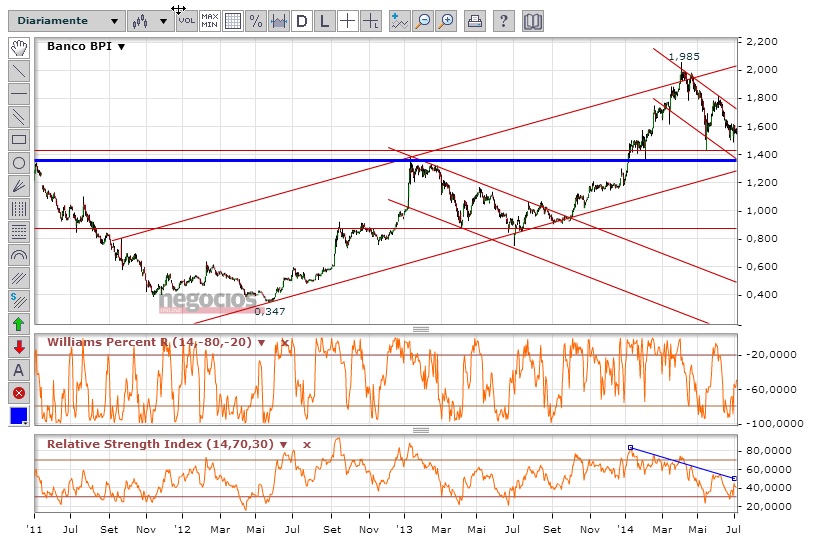Select the fan lines tool
Screen dimensions: 819x545
click(19, 186)
